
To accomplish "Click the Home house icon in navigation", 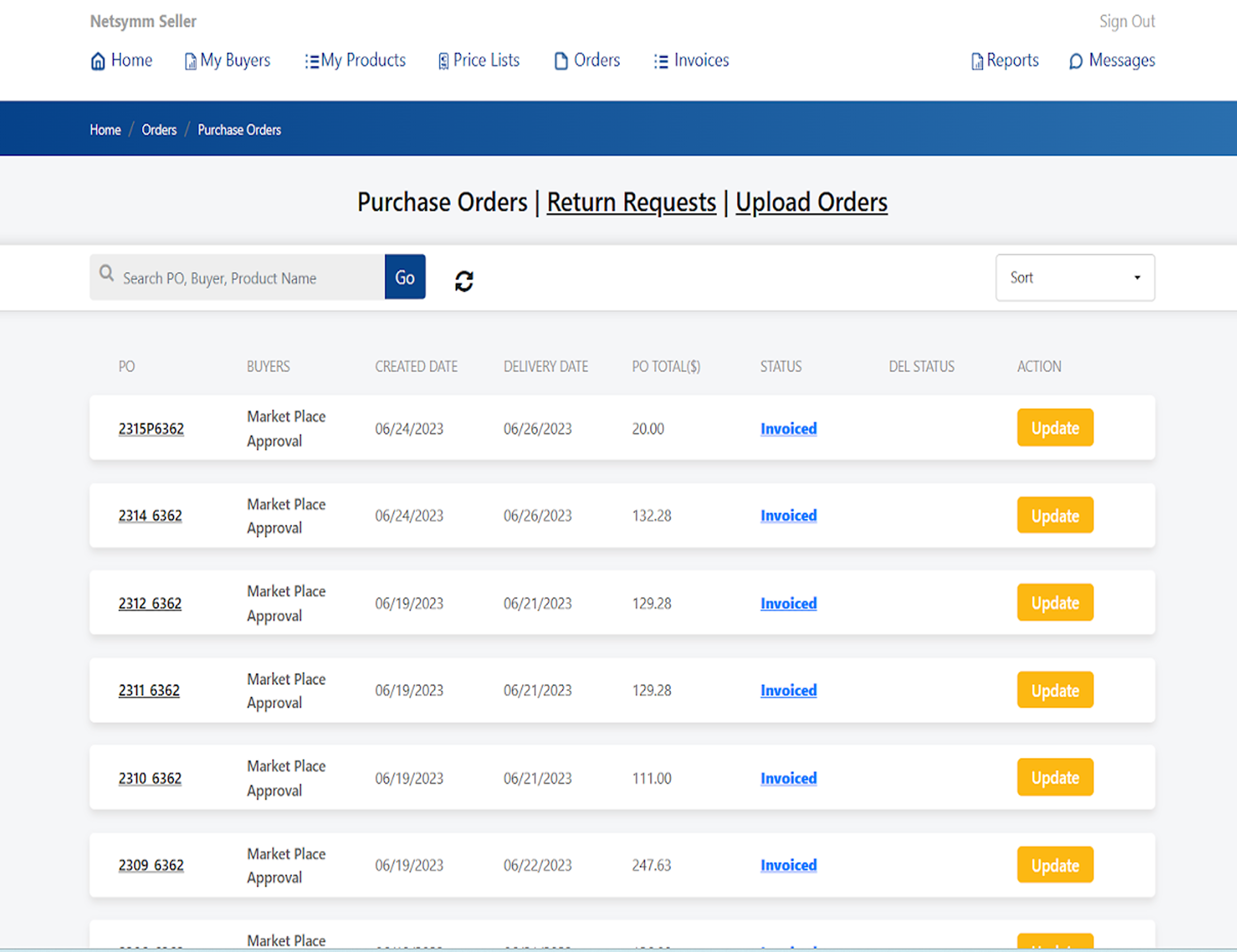I will point(98,61).
